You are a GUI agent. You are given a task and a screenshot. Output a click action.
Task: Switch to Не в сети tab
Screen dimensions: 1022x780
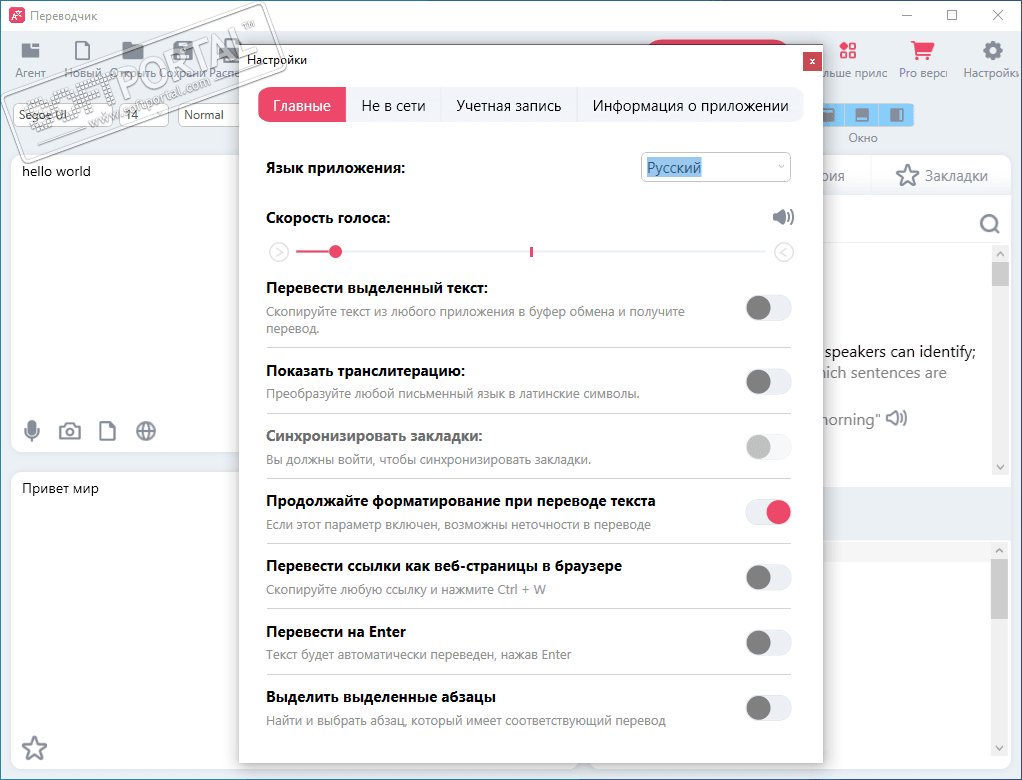tap(393, 106)
